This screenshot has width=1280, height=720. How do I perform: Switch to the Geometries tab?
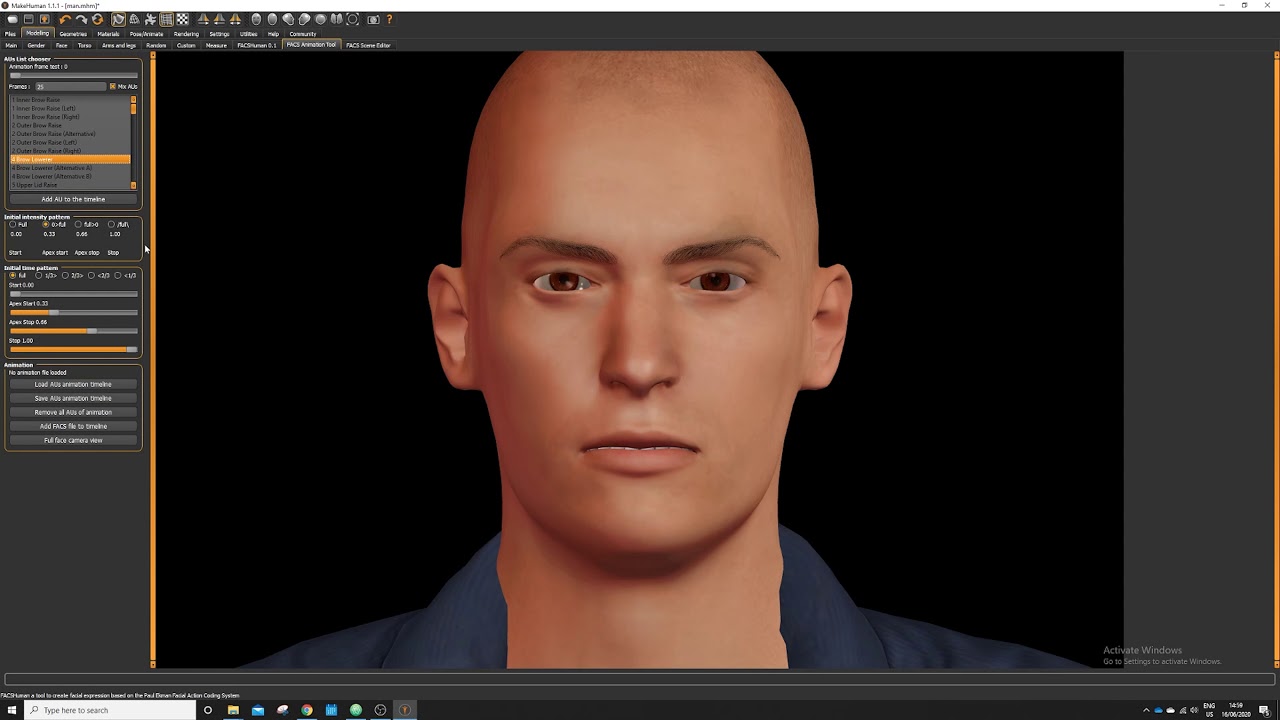pos(73,34)
